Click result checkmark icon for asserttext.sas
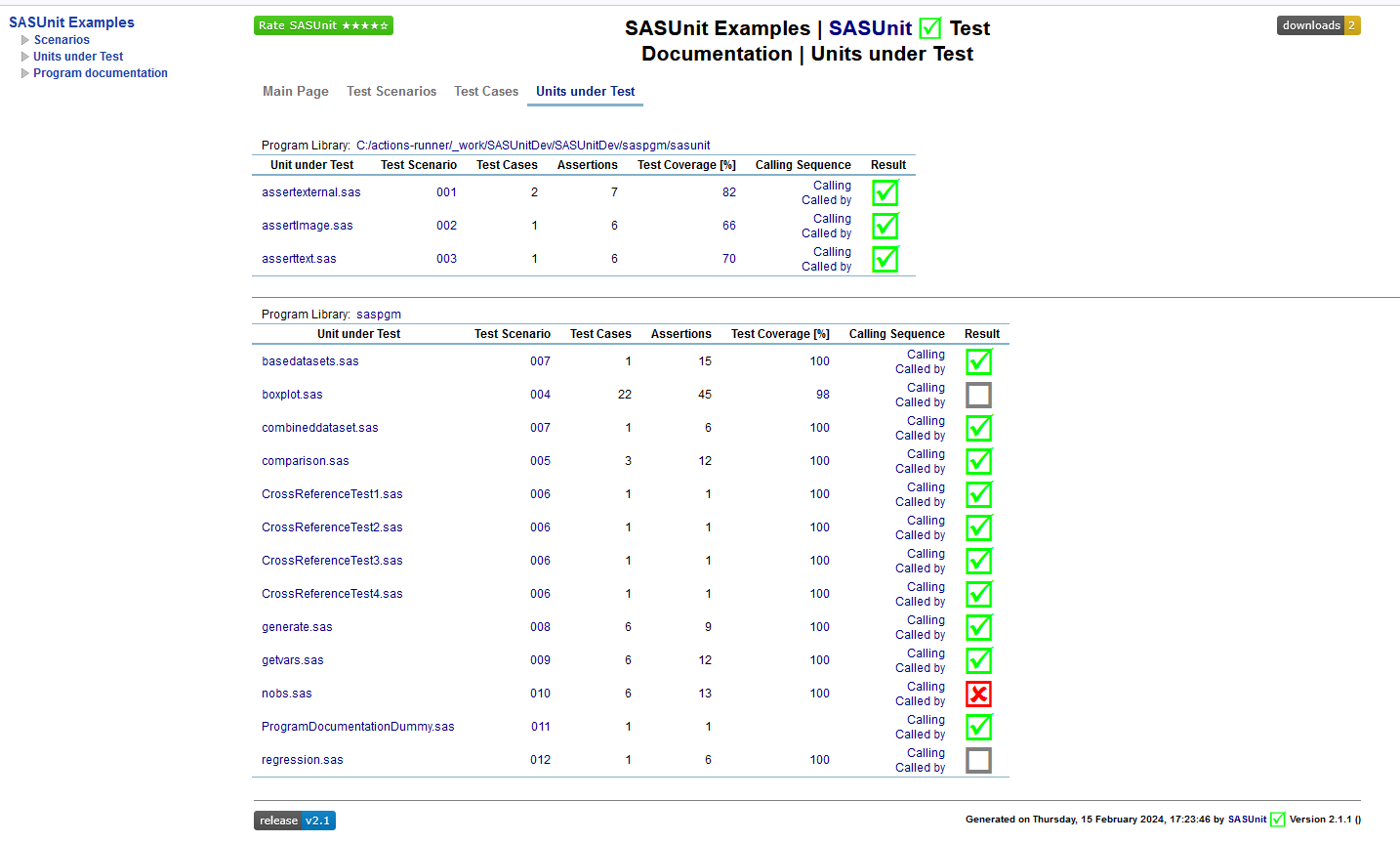 pyautogui.click(x=885, y=259)
